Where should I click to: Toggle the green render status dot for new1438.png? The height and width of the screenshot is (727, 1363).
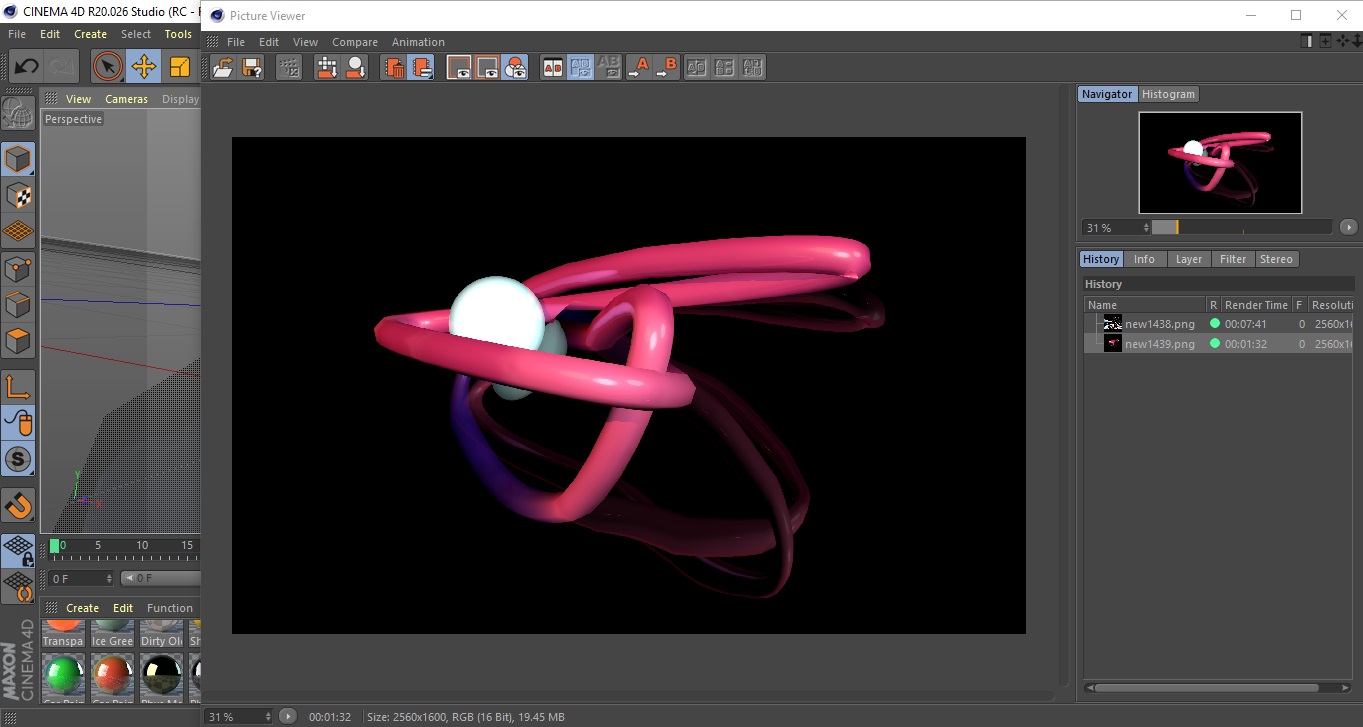pyautogui.click(x=1215, y=324)
